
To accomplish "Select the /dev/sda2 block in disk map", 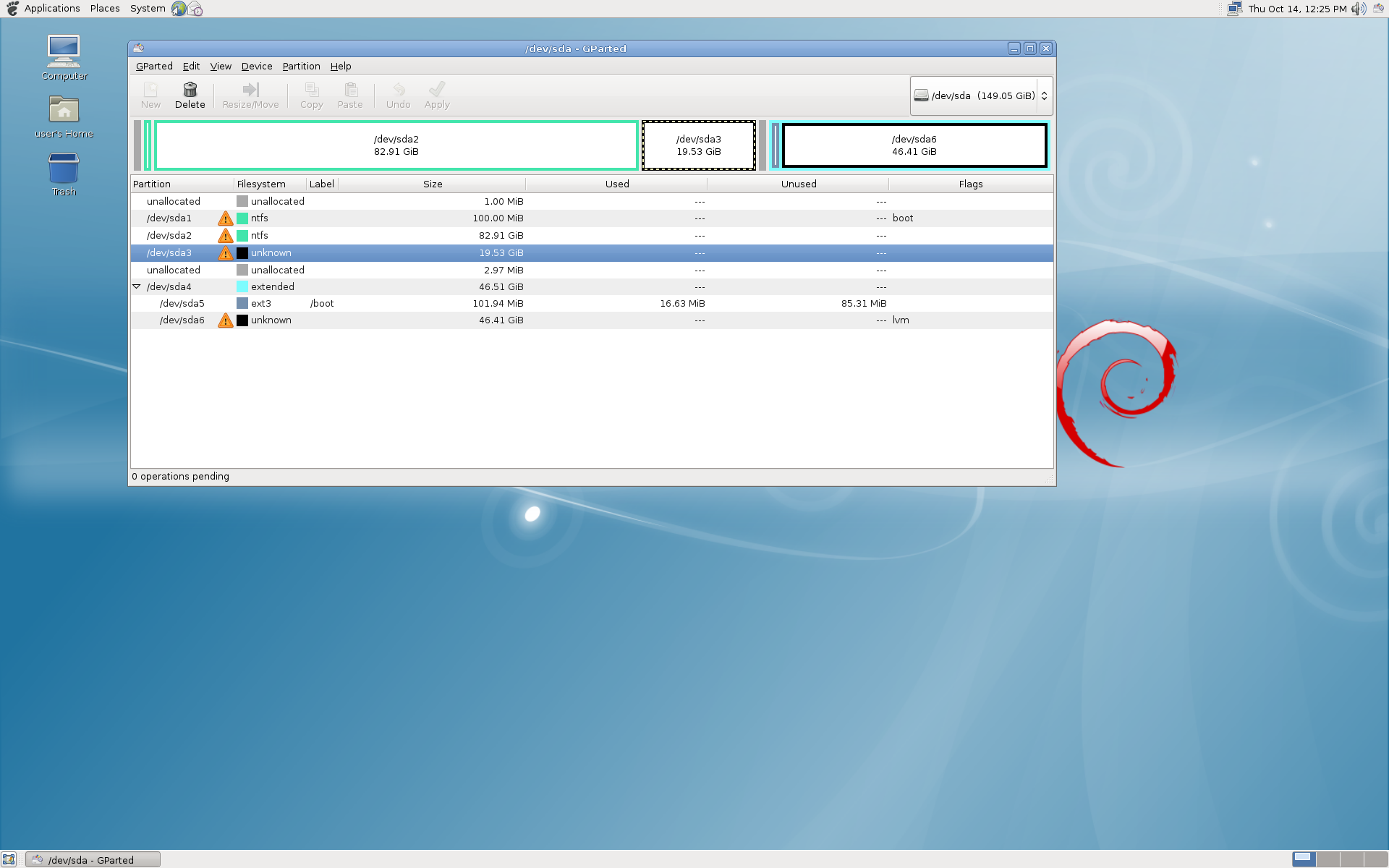I will tap(396, 145).
